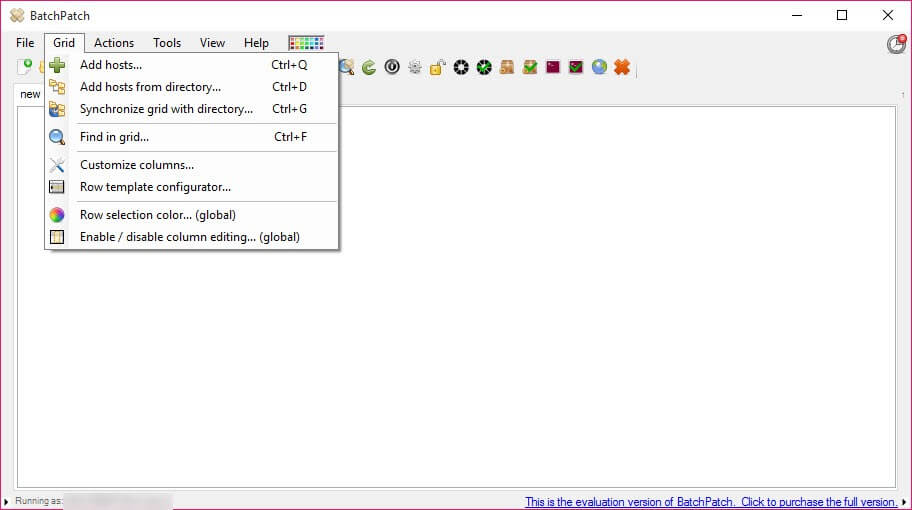Image resolution: width=912 pixels, height=510 pixels.
Task: Click the dark red console toolbar icon
Action: (x=553, y=67)
